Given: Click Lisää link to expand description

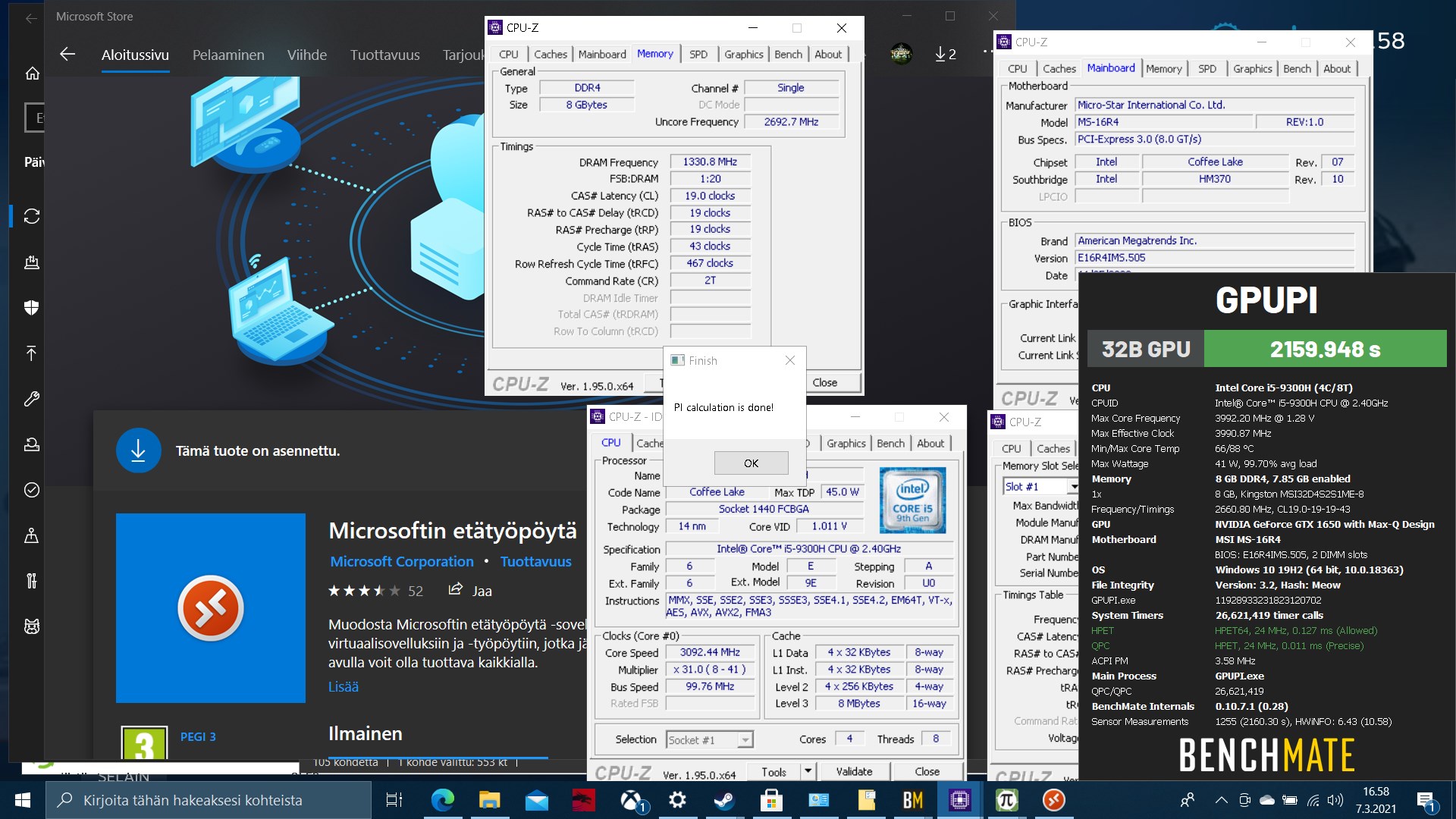Looking at the screenshot, I should click(343, 686).
